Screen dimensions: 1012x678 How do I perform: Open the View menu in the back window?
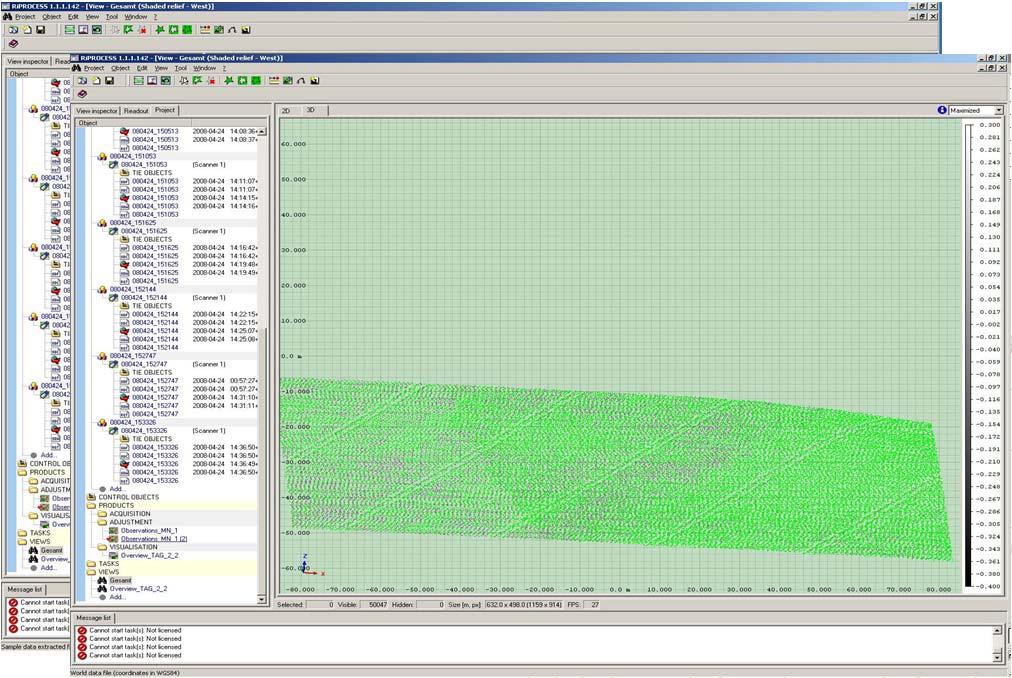pyautogui.click(x=92, y=17)
